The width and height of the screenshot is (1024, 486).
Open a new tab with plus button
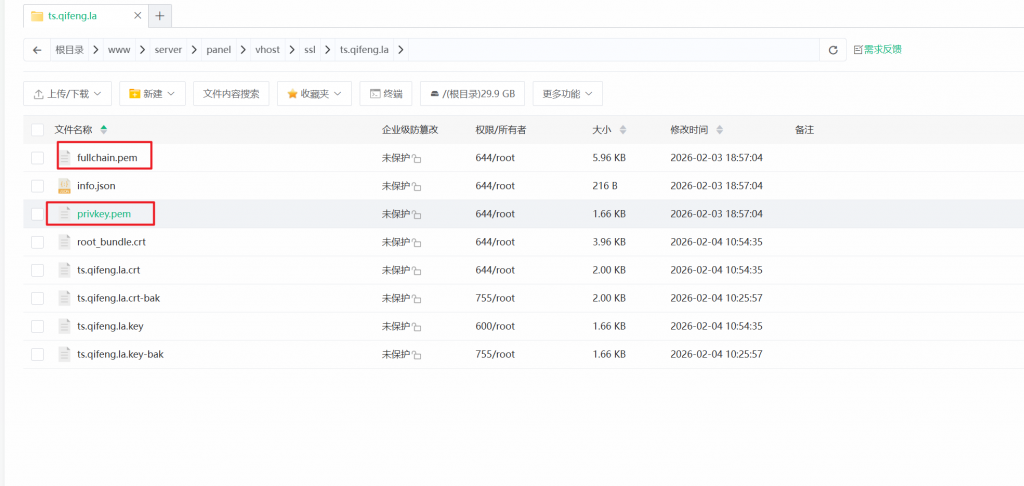160,16
